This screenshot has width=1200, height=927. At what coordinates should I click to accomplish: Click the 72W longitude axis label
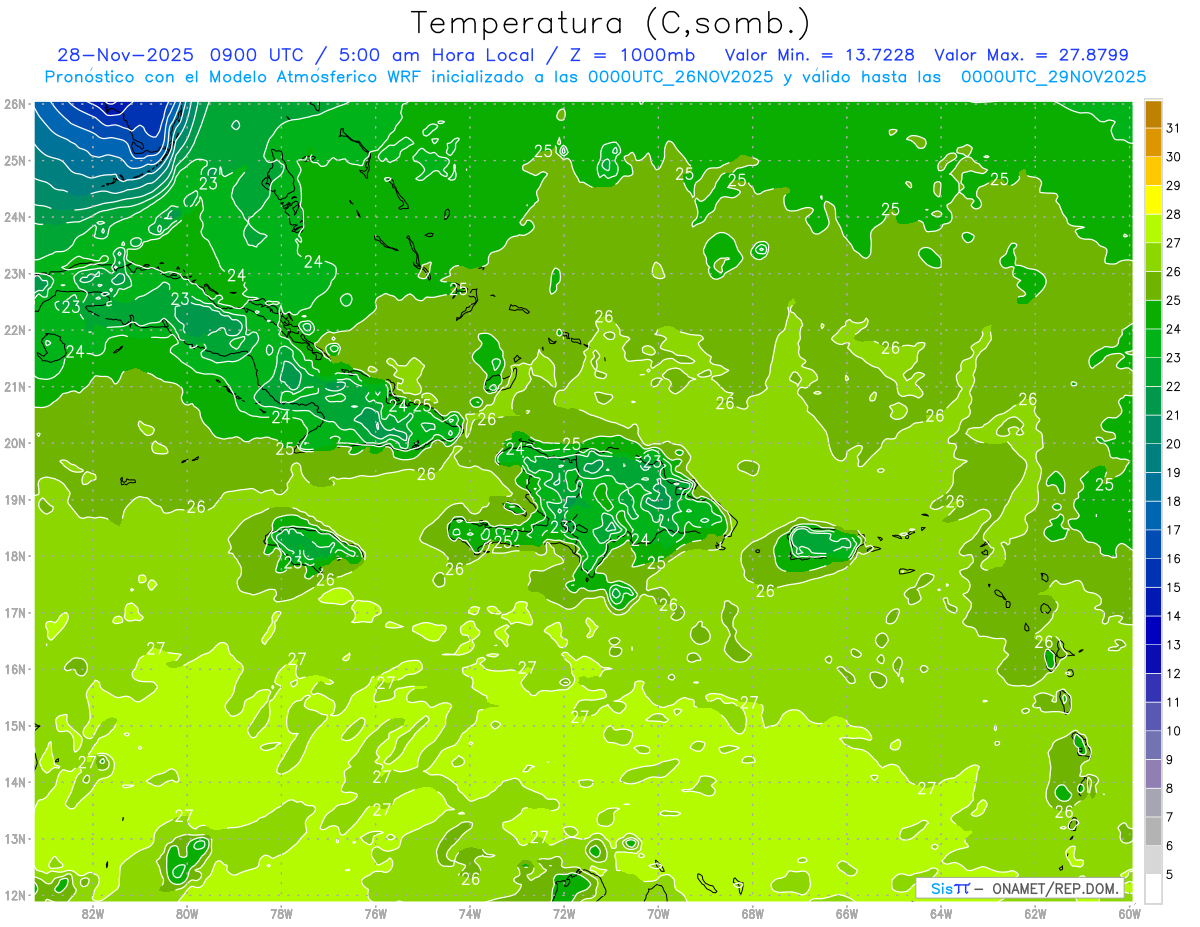[x=564, y=912]
